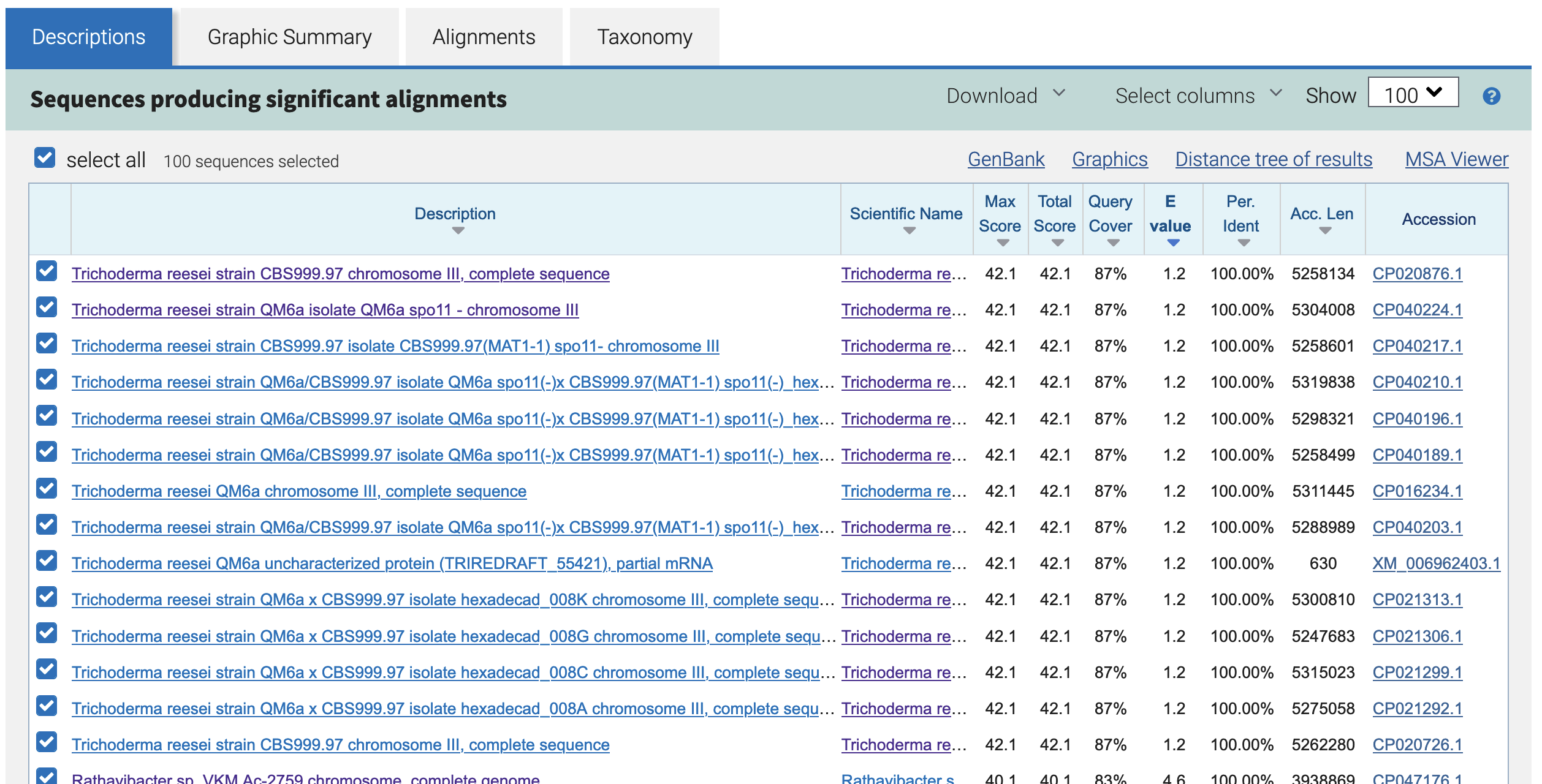Switch to the Graphic Summary tab
The width and height of the screenshot is (1542, 784).
pos(289,37)
